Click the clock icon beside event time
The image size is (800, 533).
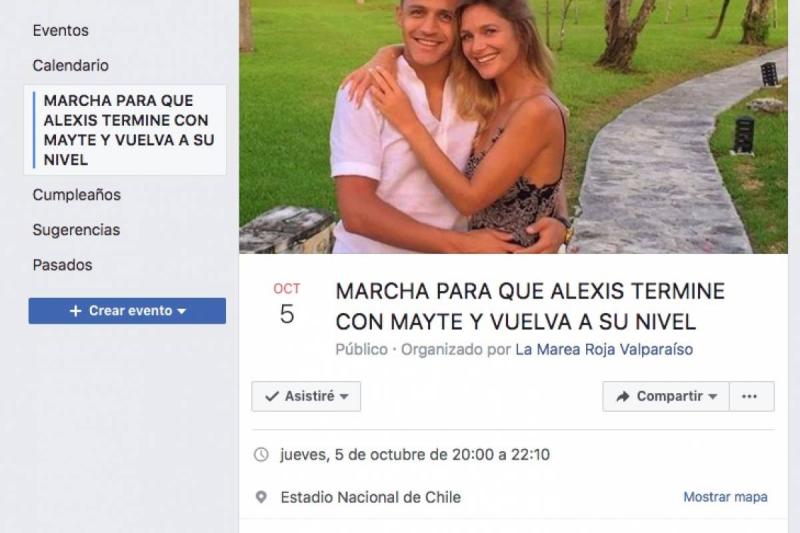pyautogui.click(x=261, y=454)
